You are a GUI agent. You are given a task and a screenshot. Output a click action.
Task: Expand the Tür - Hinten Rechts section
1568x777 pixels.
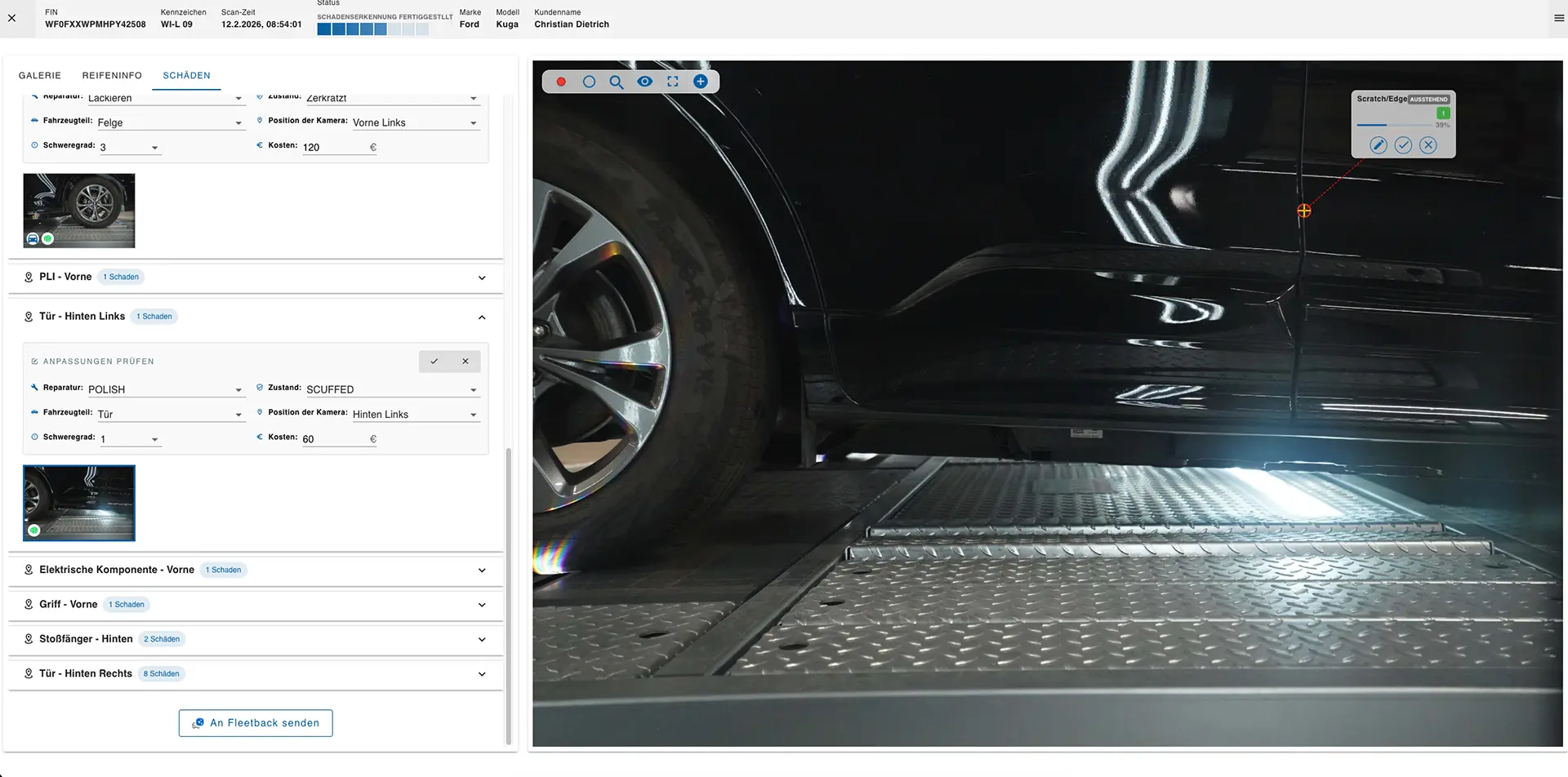[x=481, y=673]
